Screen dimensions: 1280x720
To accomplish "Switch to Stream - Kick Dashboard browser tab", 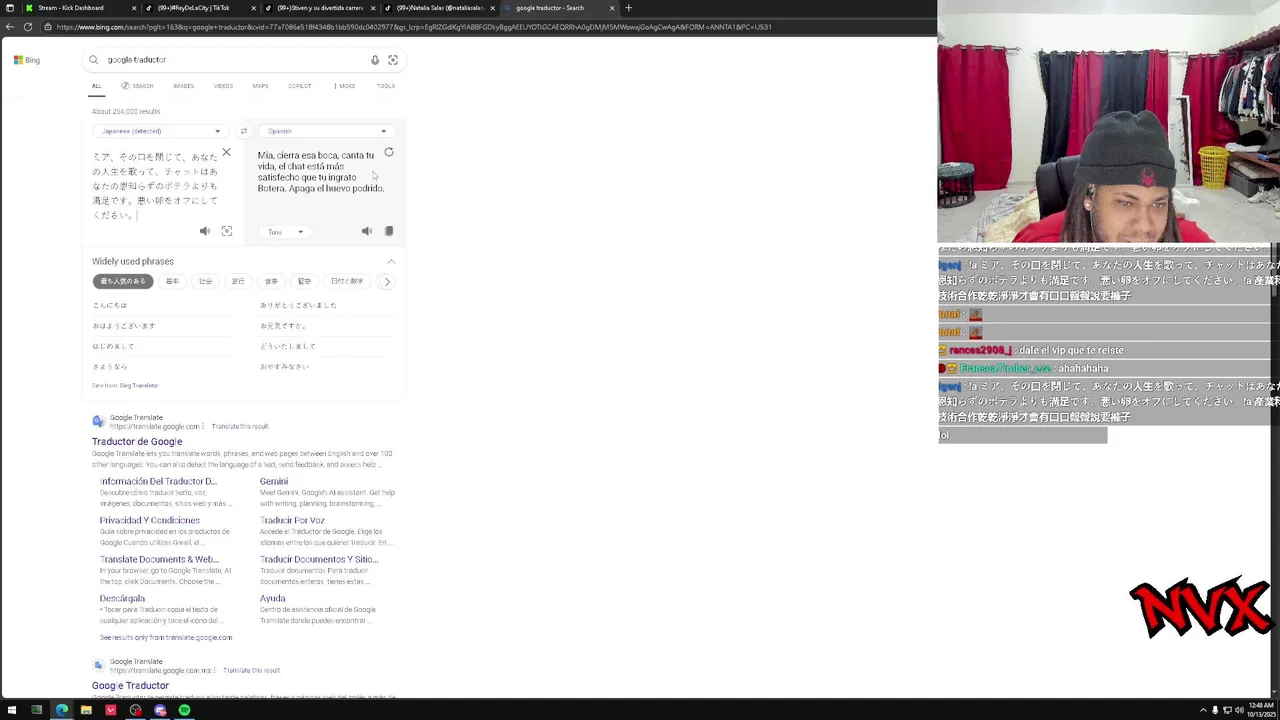I will click(70, 8).
